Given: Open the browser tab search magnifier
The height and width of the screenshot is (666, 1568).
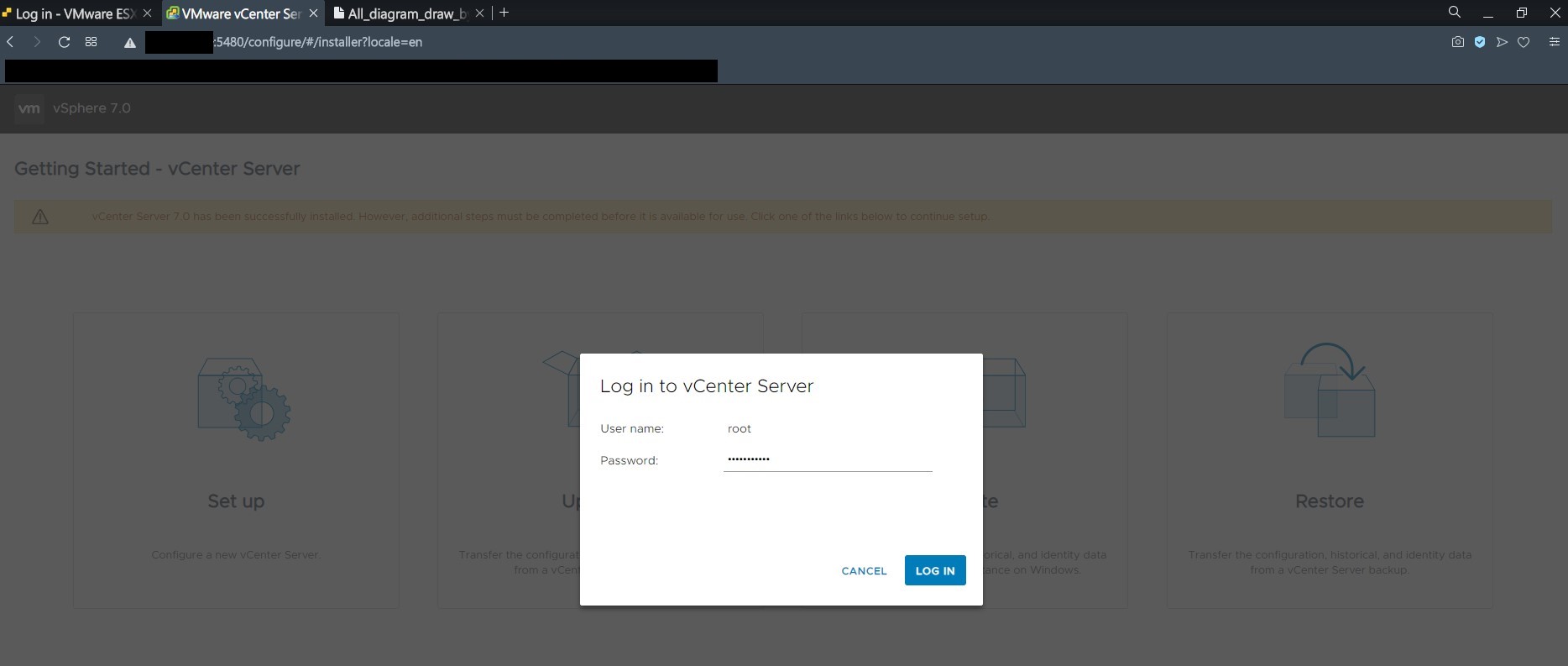Looking at the screenshot, I should (1455, 12).
